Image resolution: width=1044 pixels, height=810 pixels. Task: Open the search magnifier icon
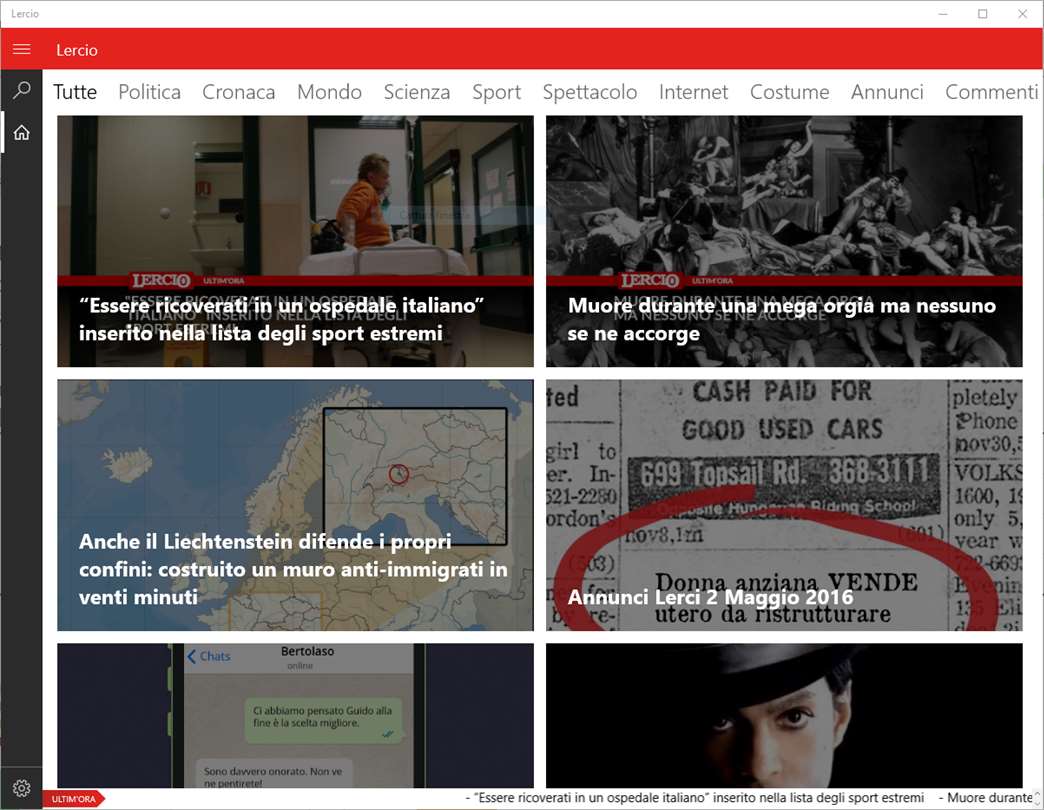[21, 90]
